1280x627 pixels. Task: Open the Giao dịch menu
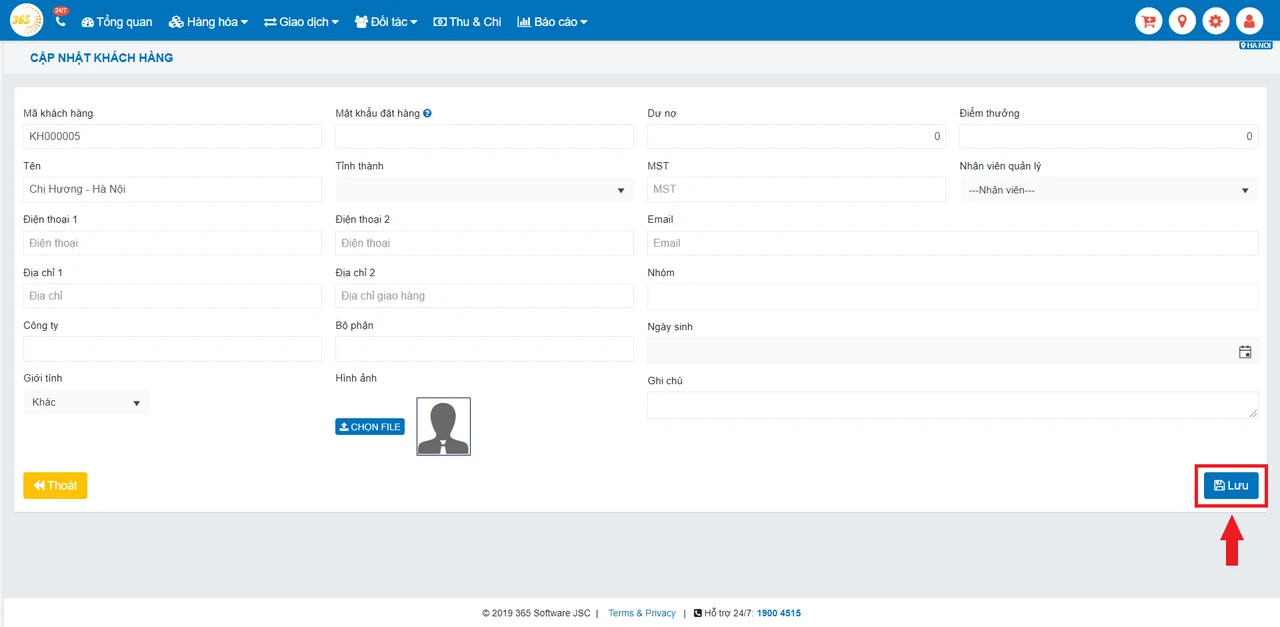[x=301, y=21]
